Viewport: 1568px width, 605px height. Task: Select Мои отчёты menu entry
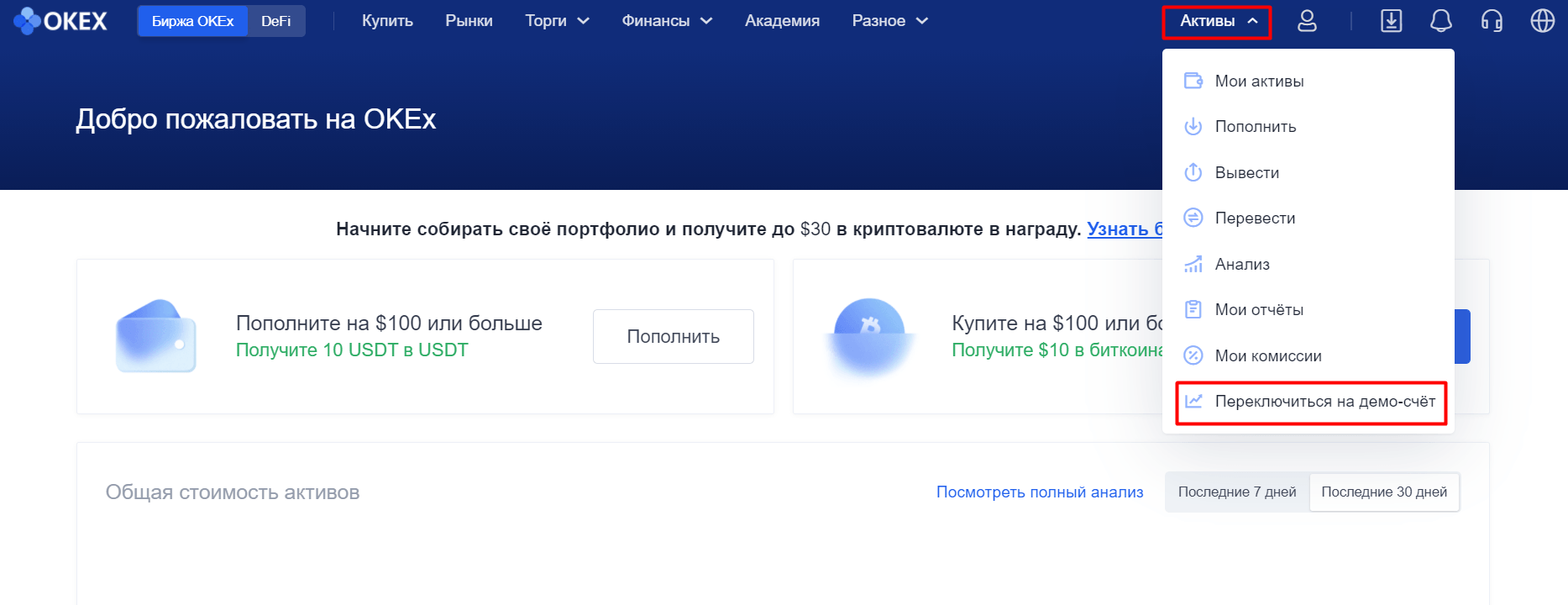[x=1308, y=309]
